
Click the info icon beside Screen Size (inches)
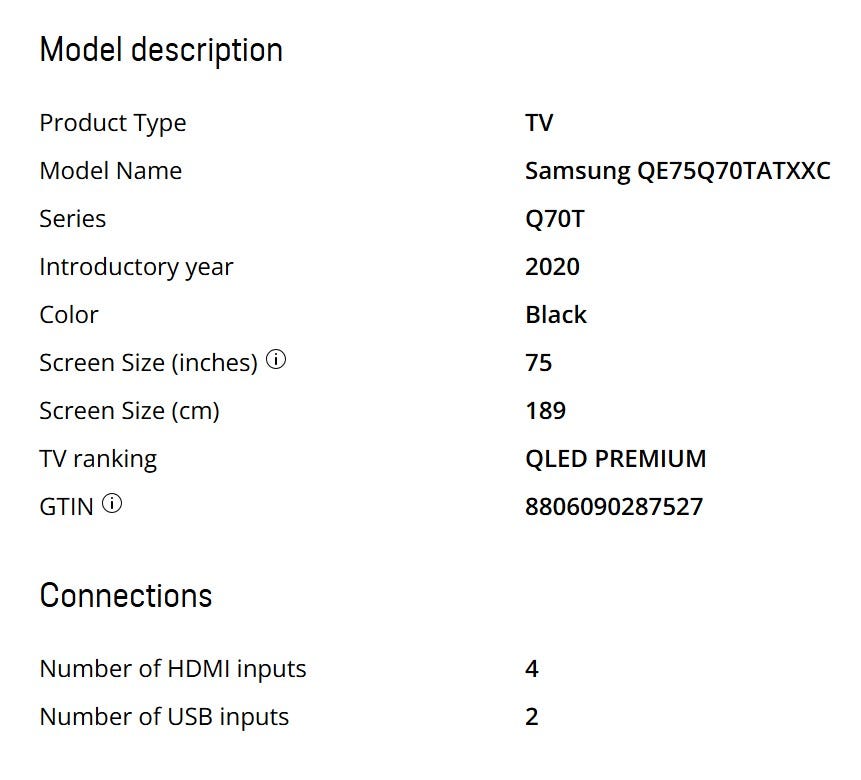(x=276, y=361)
